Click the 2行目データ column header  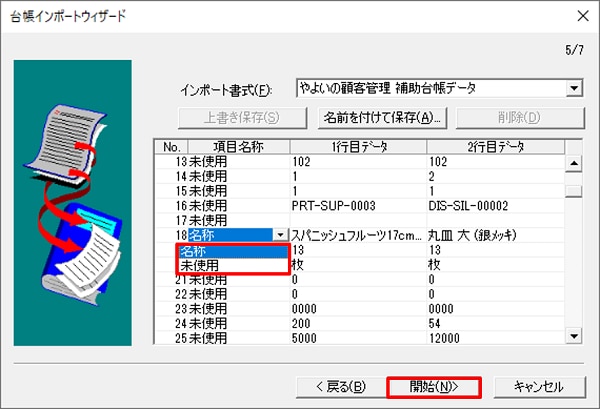(x=496, y=147)
